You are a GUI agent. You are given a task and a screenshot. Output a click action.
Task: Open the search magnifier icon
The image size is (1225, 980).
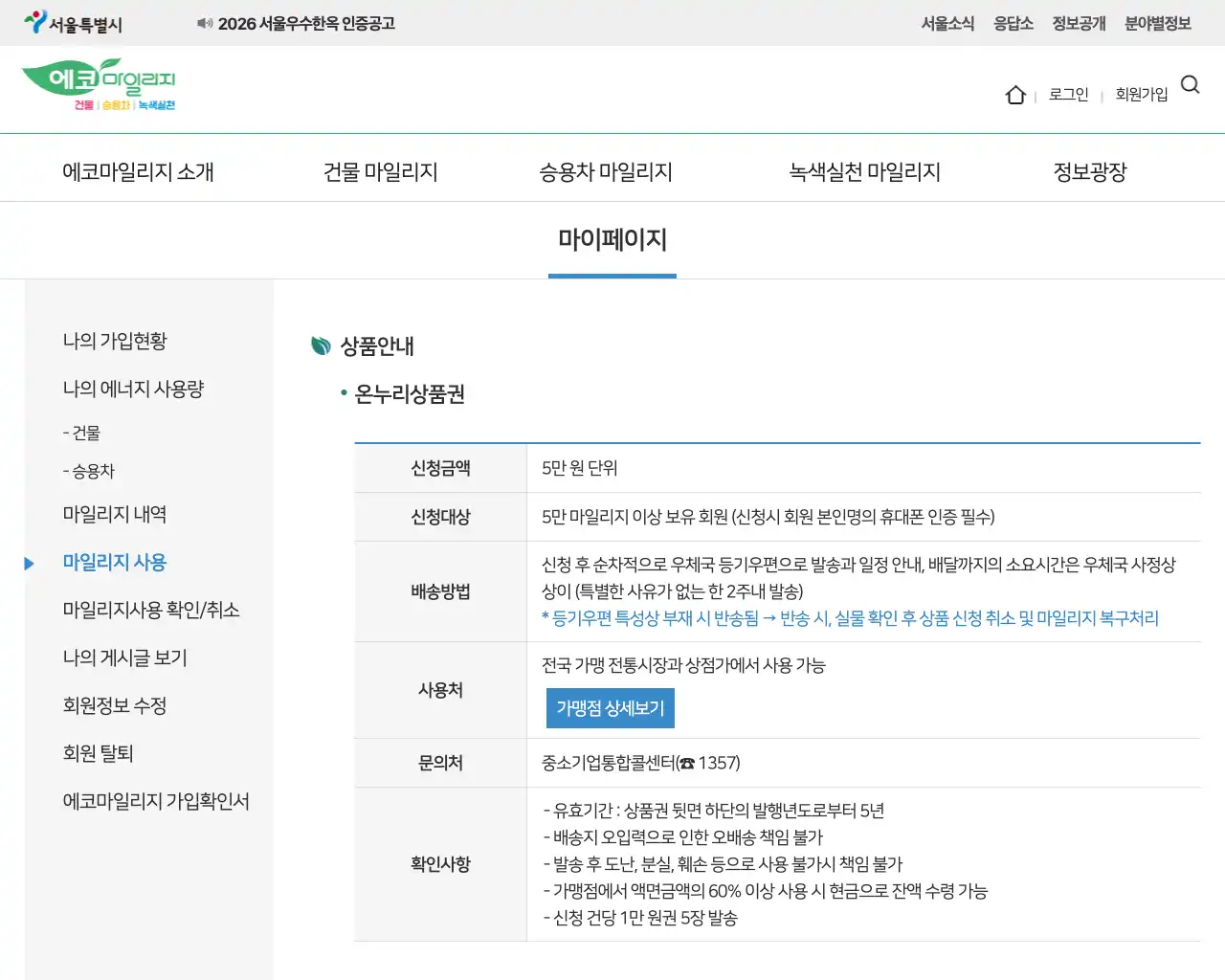[1190, 85]
